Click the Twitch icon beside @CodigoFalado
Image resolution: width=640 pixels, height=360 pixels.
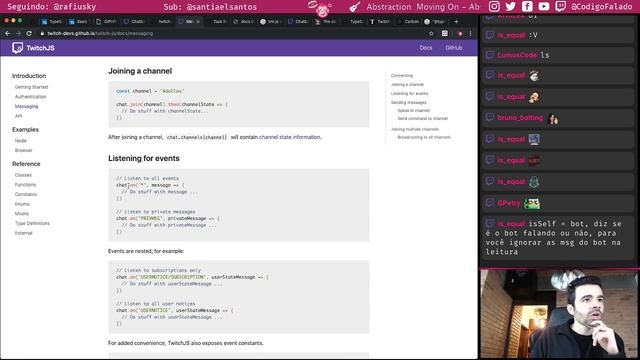click(560, 6)
